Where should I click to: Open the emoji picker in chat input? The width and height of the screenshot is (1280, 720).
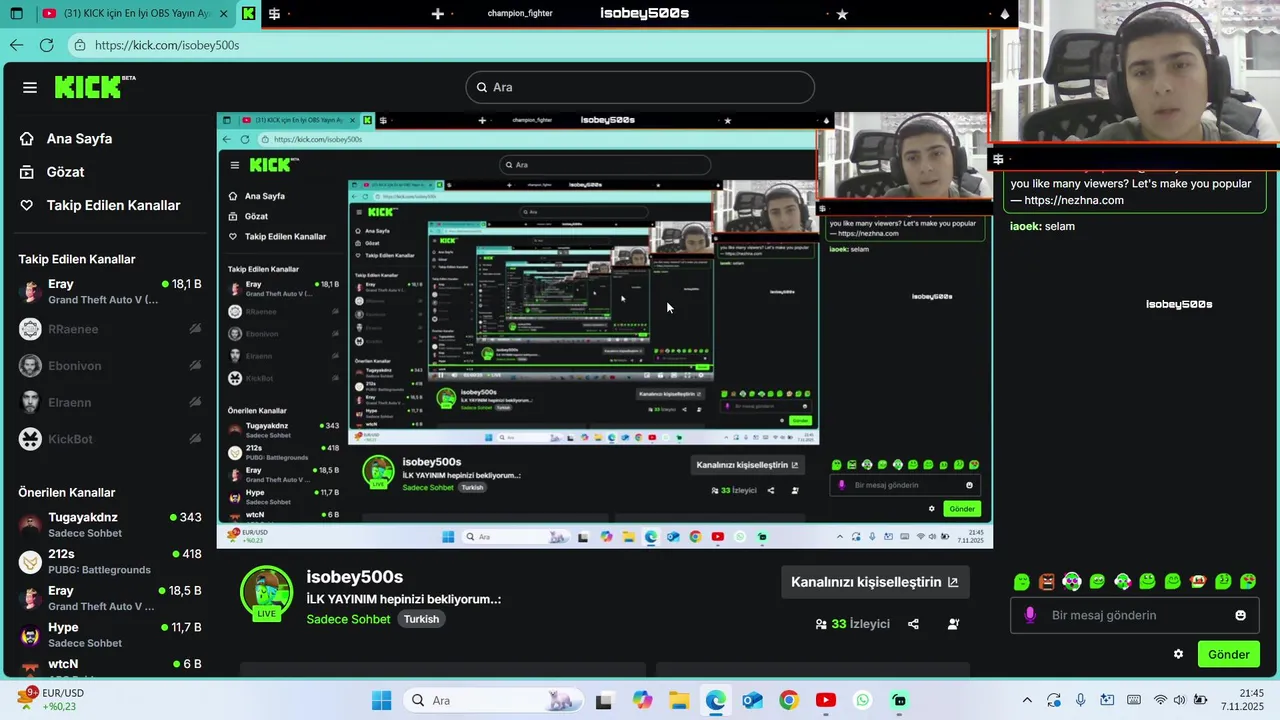[x=1241, y=615]
